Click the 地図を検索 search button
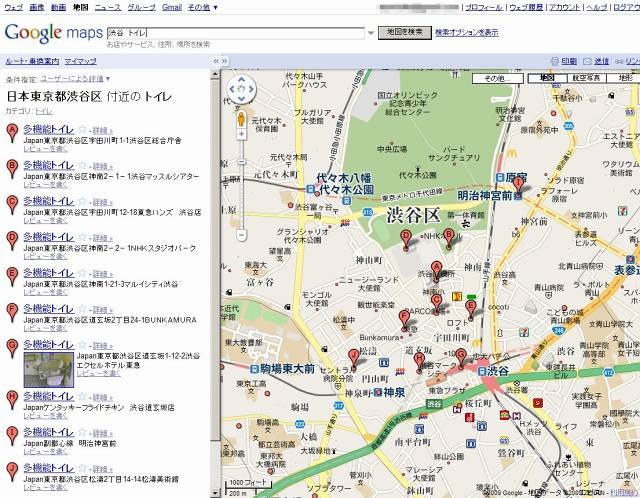The height and width of the screenshot is (498, 640). 404,33
